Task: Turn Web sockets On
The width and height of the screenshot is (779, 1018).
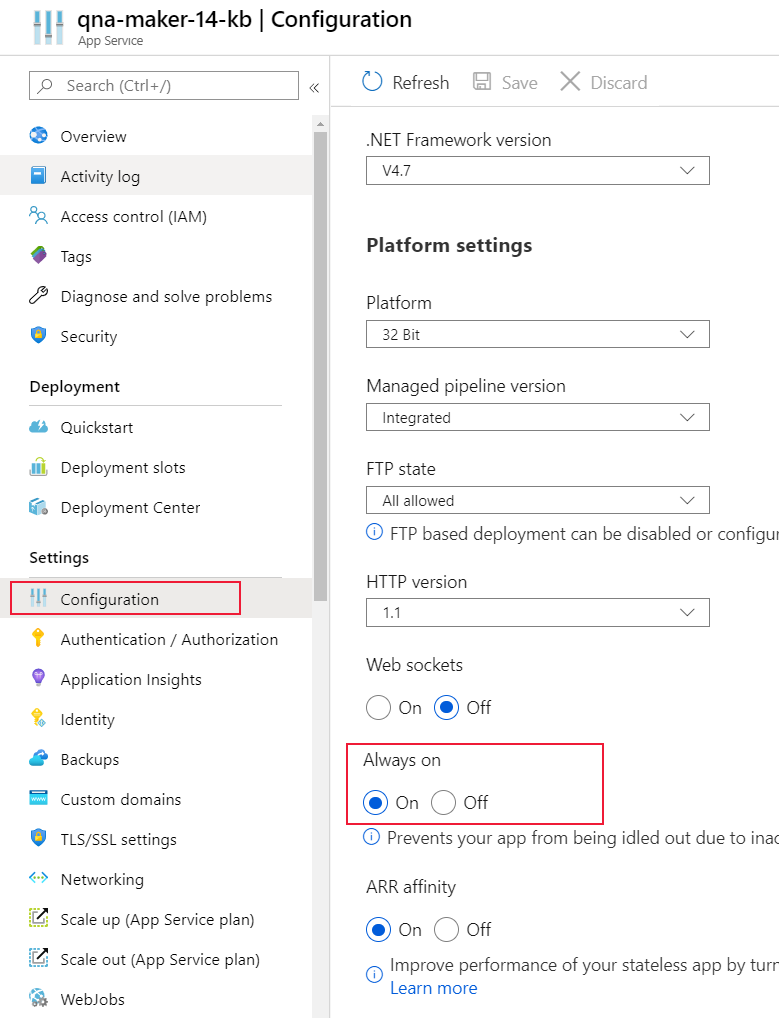Action: [x=378, y=707]
